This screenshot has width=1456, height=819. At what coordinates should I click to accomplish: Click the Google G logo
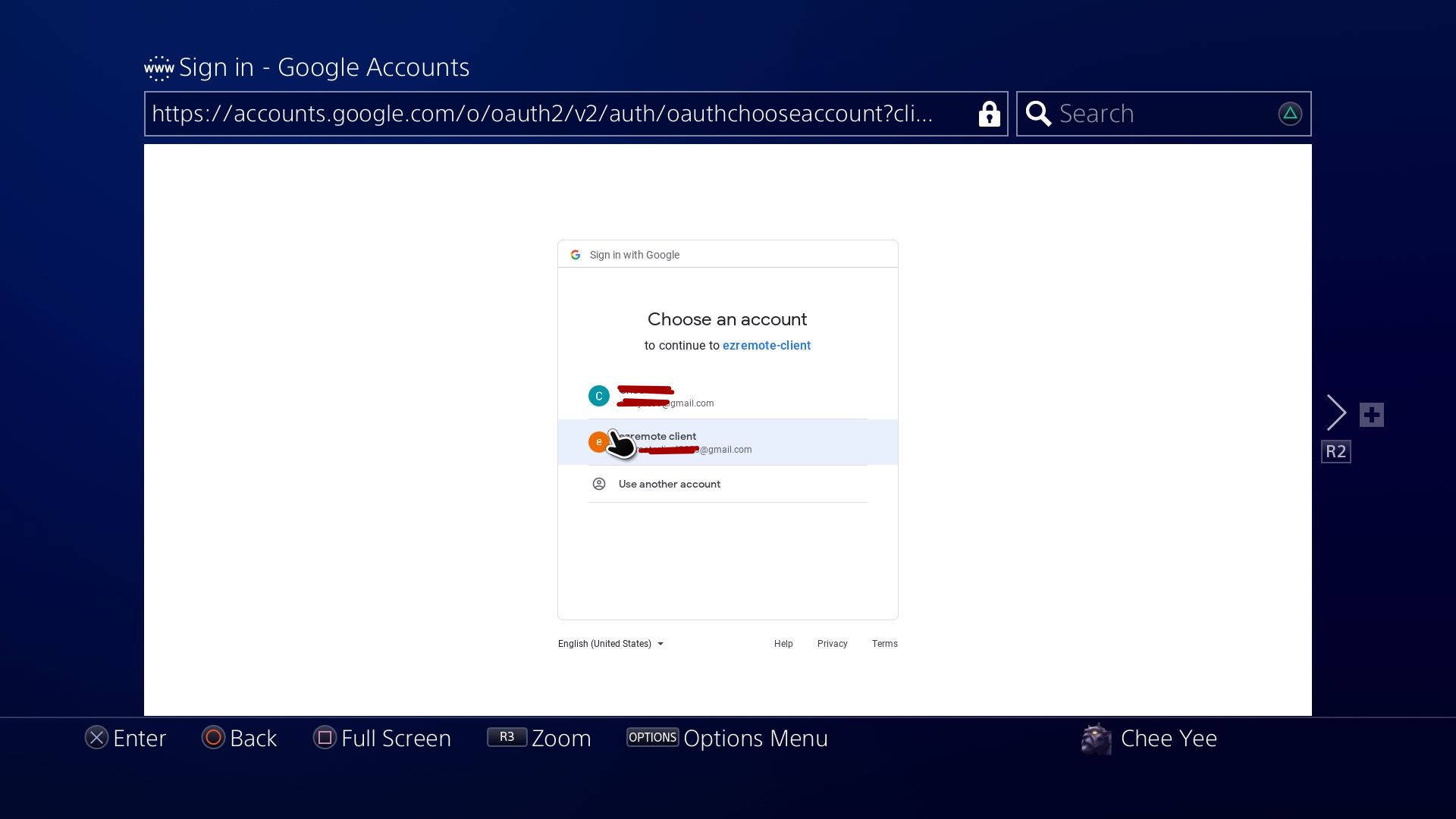pyautogui.click(x=576, y=255)
